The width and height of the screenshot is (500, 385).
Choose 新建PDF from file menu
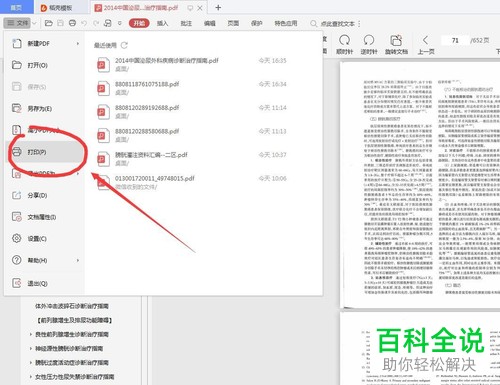point(45,43)
